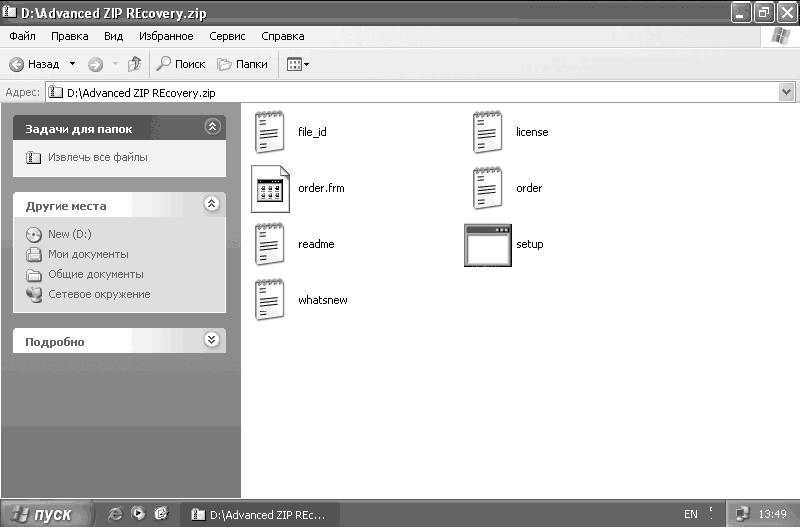Go to Мои документы link
800x527 pixels.
88,254
